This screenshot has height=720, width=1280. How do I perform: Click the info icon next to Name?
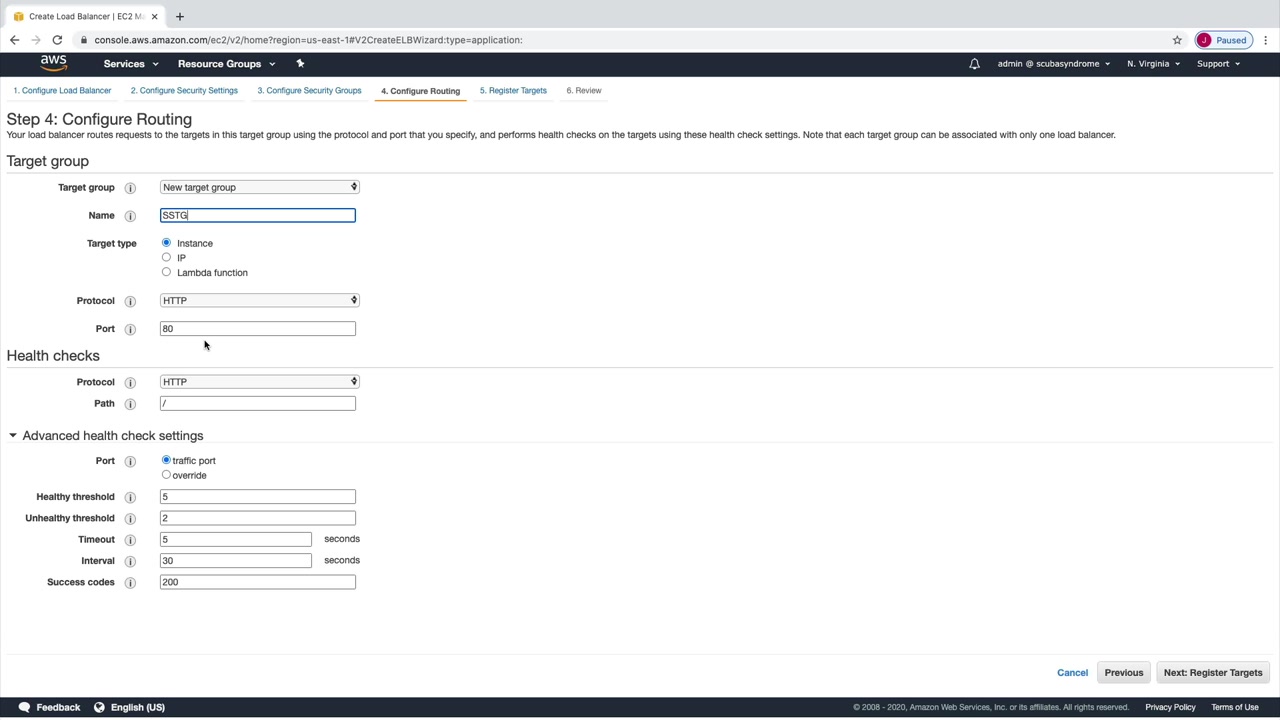pos(130,216)
